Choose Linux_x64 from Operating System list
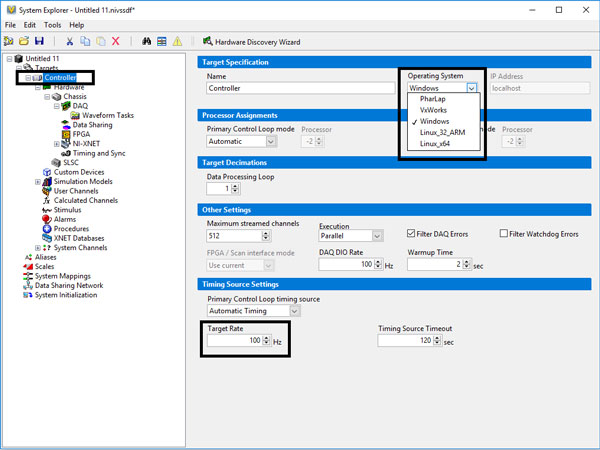The width and height of the screenshot is (600, 450). pyautogui.click(x=435, y=143)
